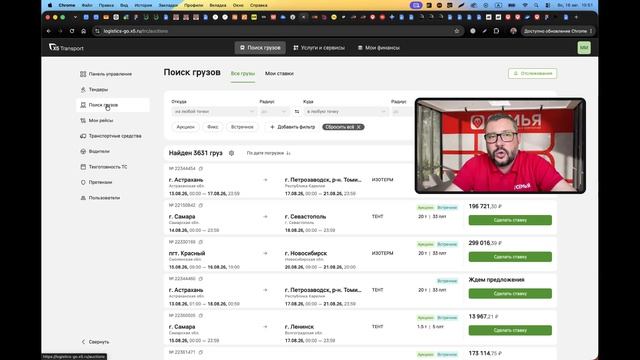
Task: Copy cargo number 22351471
Action: tap(200, 352)
